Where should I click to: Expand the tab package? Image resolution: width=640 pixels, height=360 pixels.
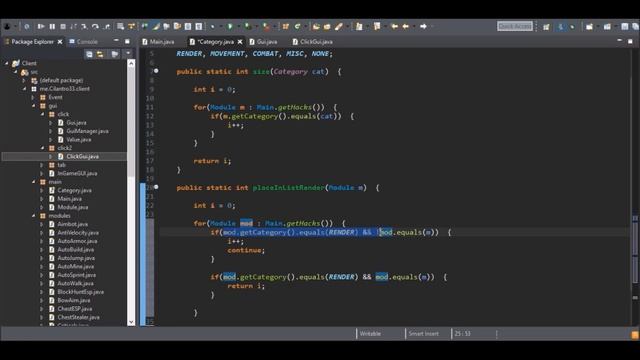42,165
